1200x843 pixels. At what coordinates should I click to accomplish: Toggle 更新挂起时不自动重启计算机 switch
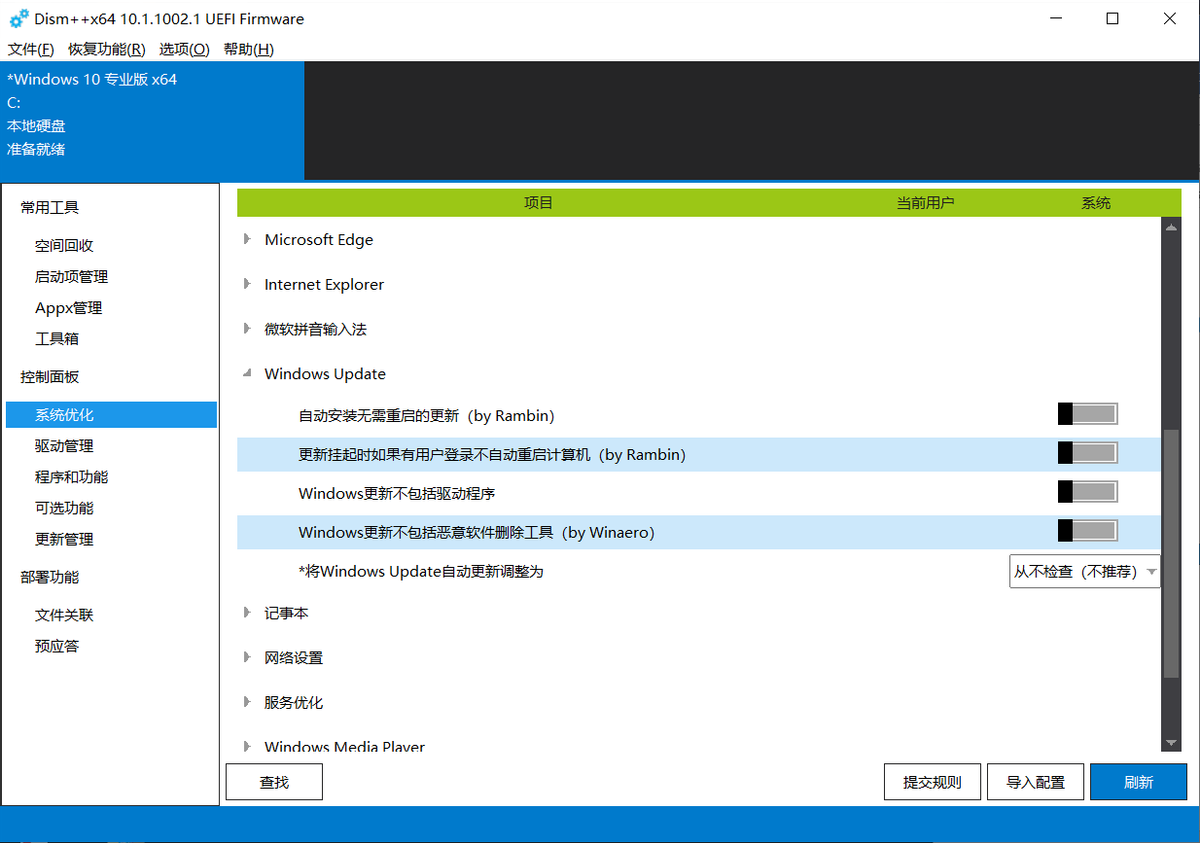pyautogui.click(x=1087, y=453)
